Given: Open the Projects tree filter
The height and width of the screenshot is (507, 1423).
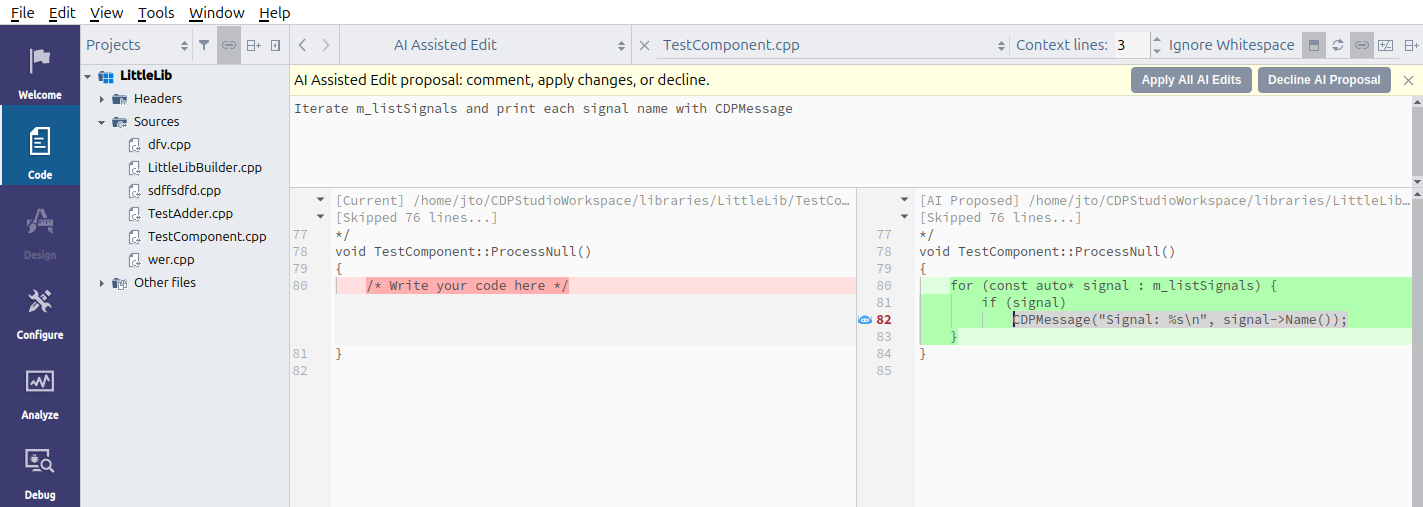Looking at the screenshot, I should click(204, 45).
